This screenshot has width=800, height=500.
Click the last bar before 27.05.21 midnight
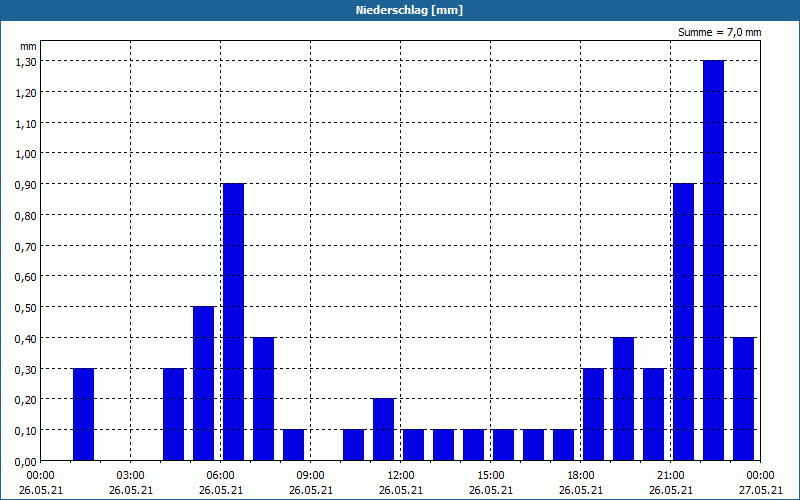pyautogui.click(x=743, y=398)
